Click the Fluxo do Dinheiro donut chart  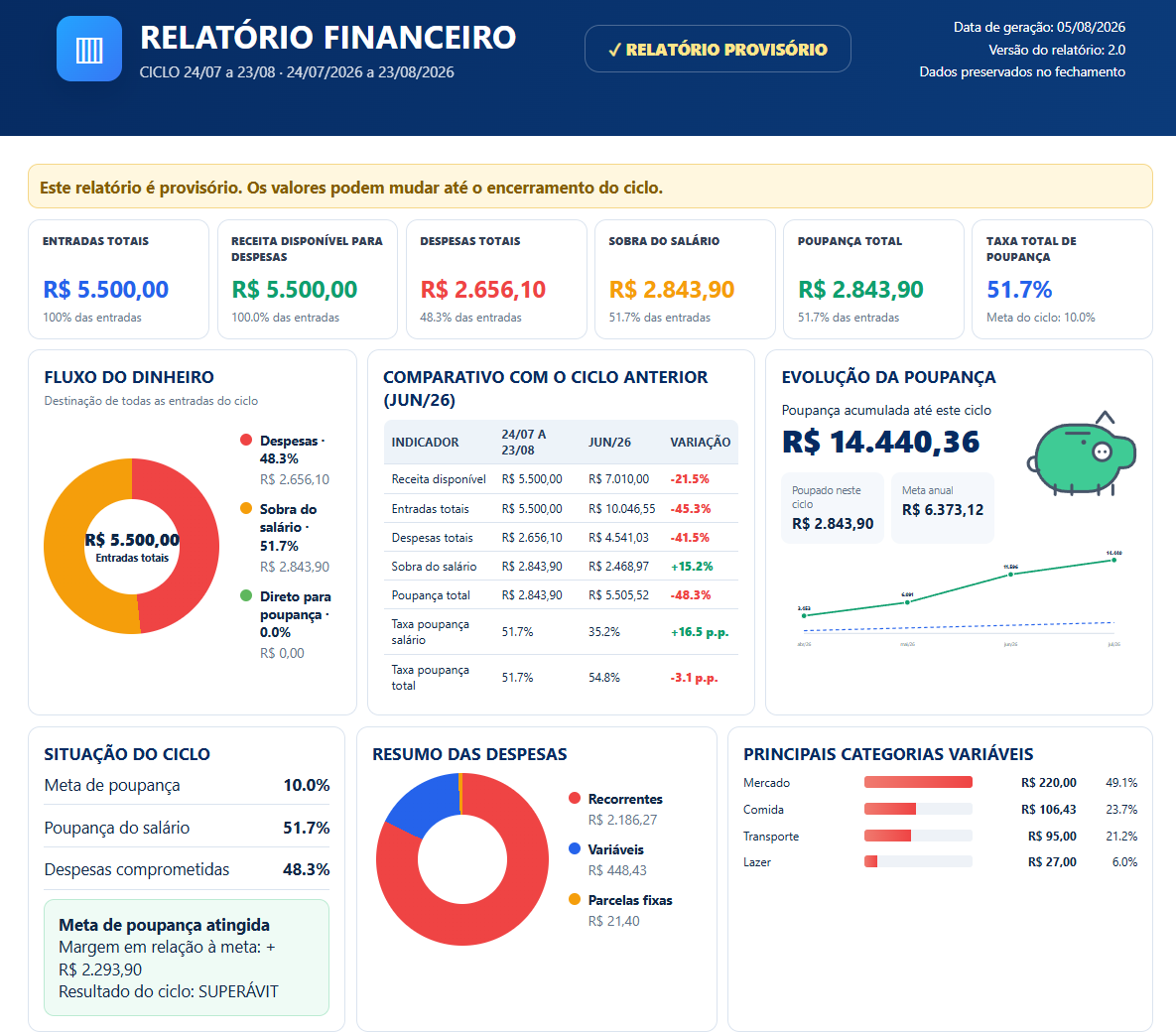click(132, 547)
